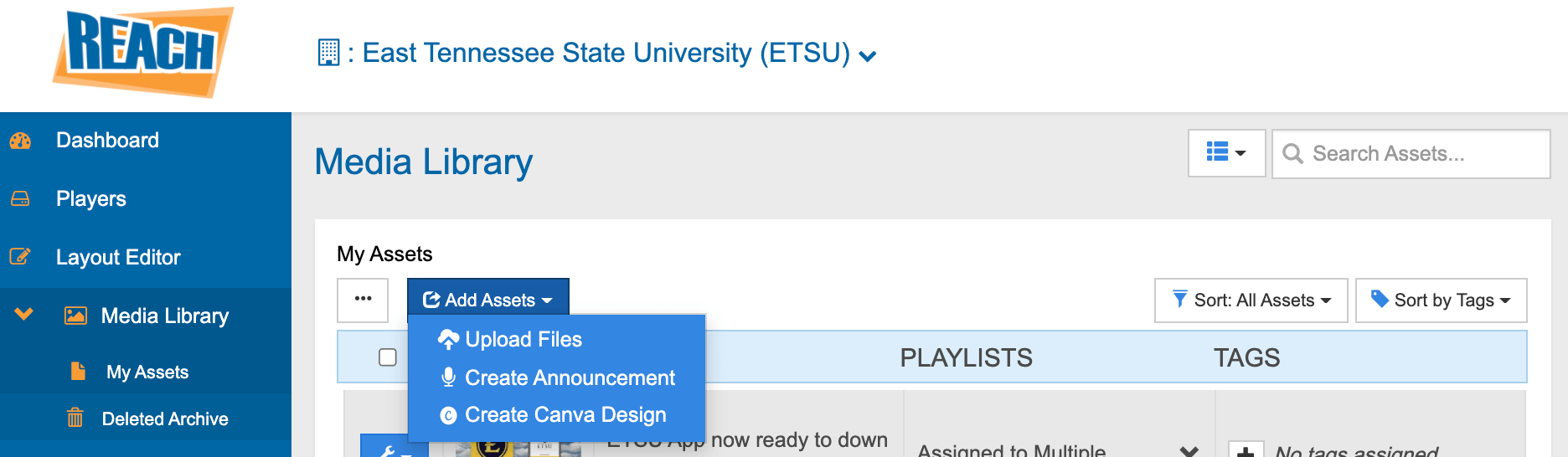Click the Dashboard gauge icon
This screenshot has height=457, width=1568.
(20, 141)
